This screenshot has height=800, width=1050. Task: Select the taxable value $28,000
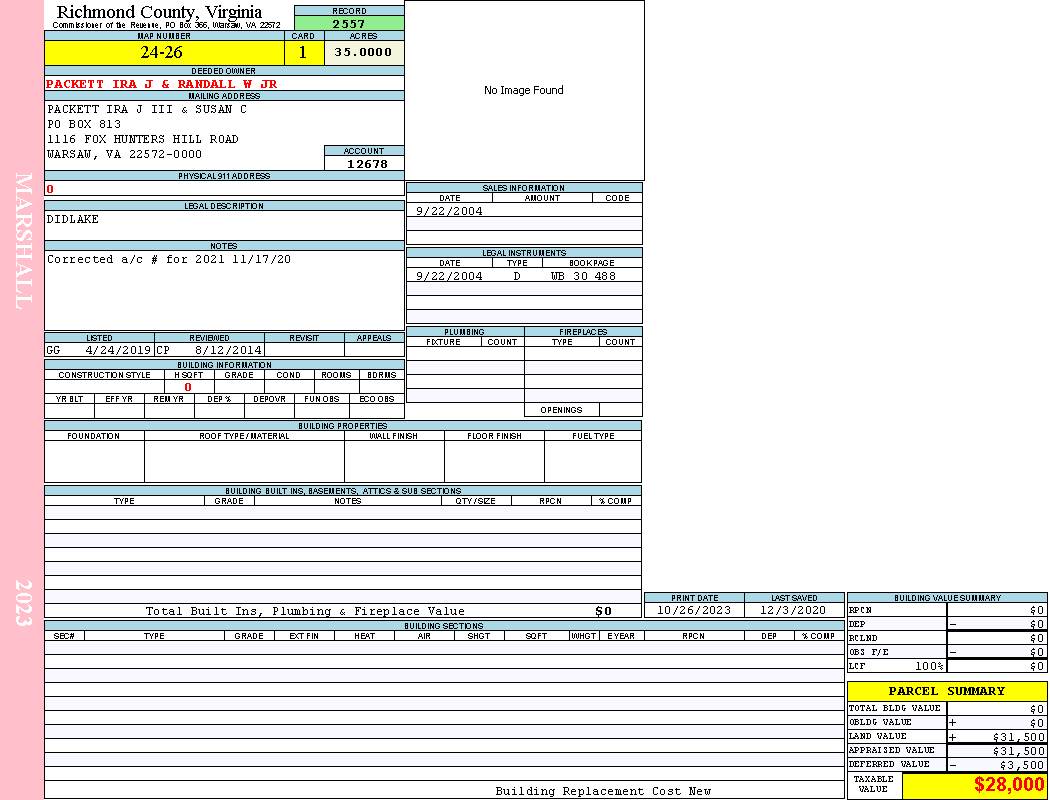pos(1008,785)
